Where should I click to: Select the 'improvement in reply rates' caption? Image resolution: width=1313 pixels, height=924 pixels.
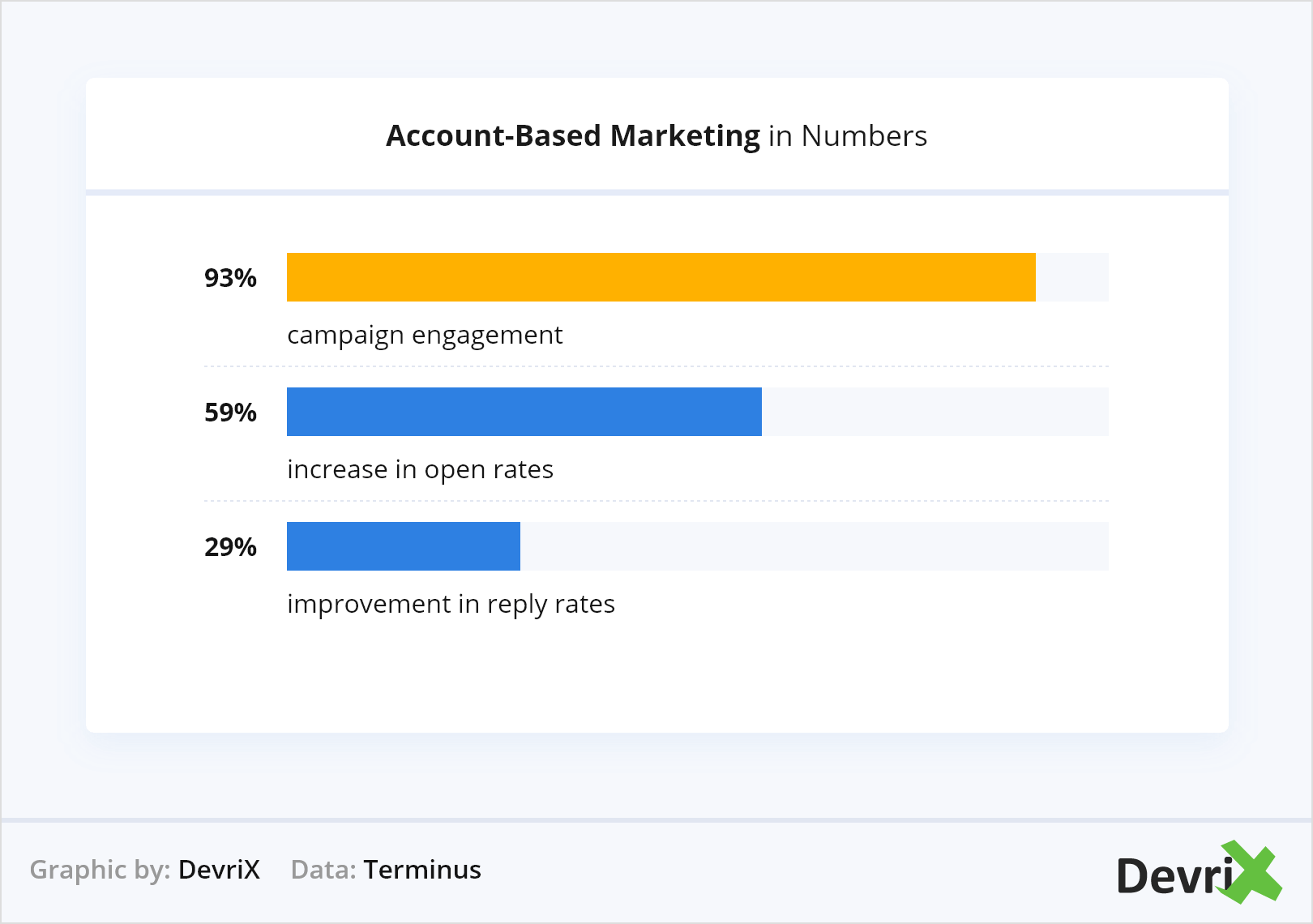click(x=451, y=604)
